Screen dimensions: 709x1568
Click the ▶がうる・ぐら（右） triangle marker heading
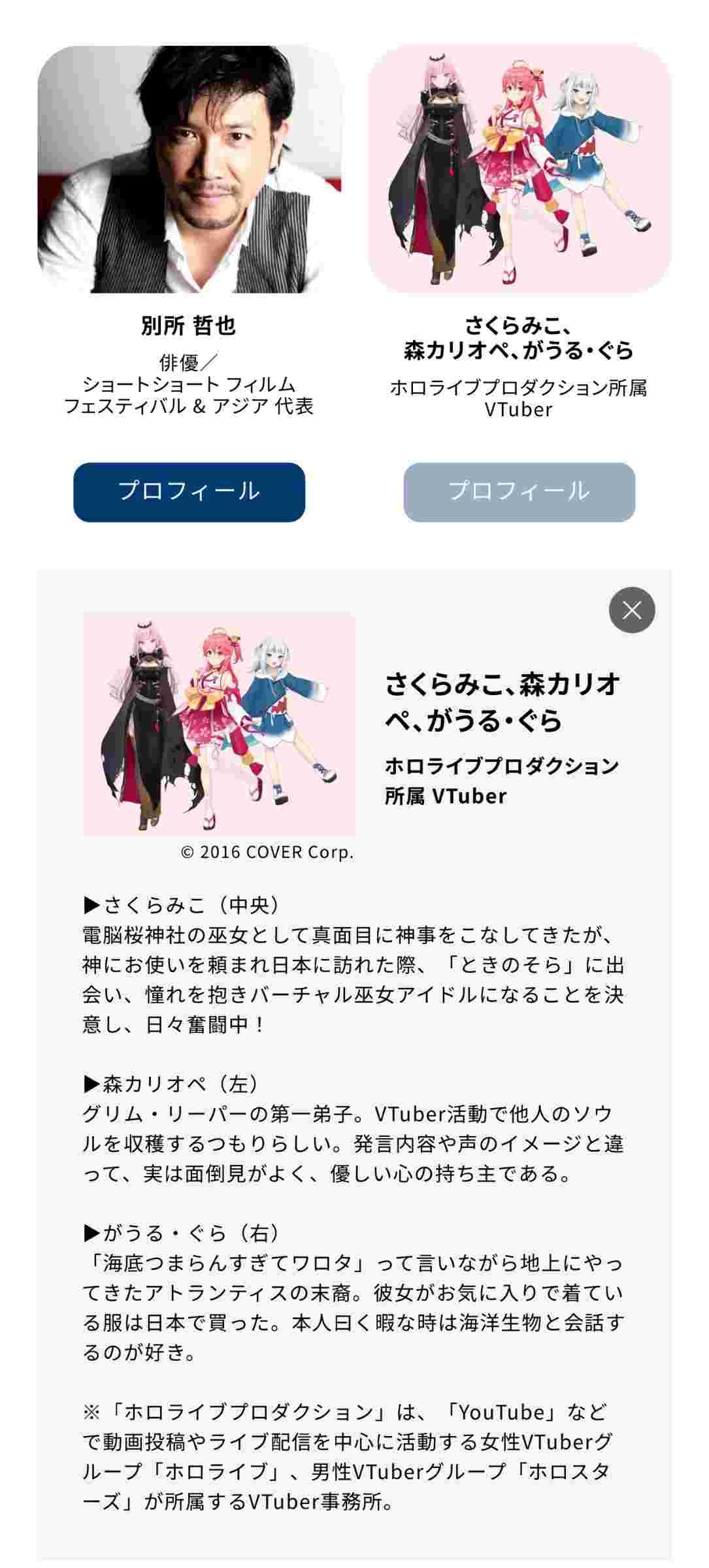point(183,1233)
